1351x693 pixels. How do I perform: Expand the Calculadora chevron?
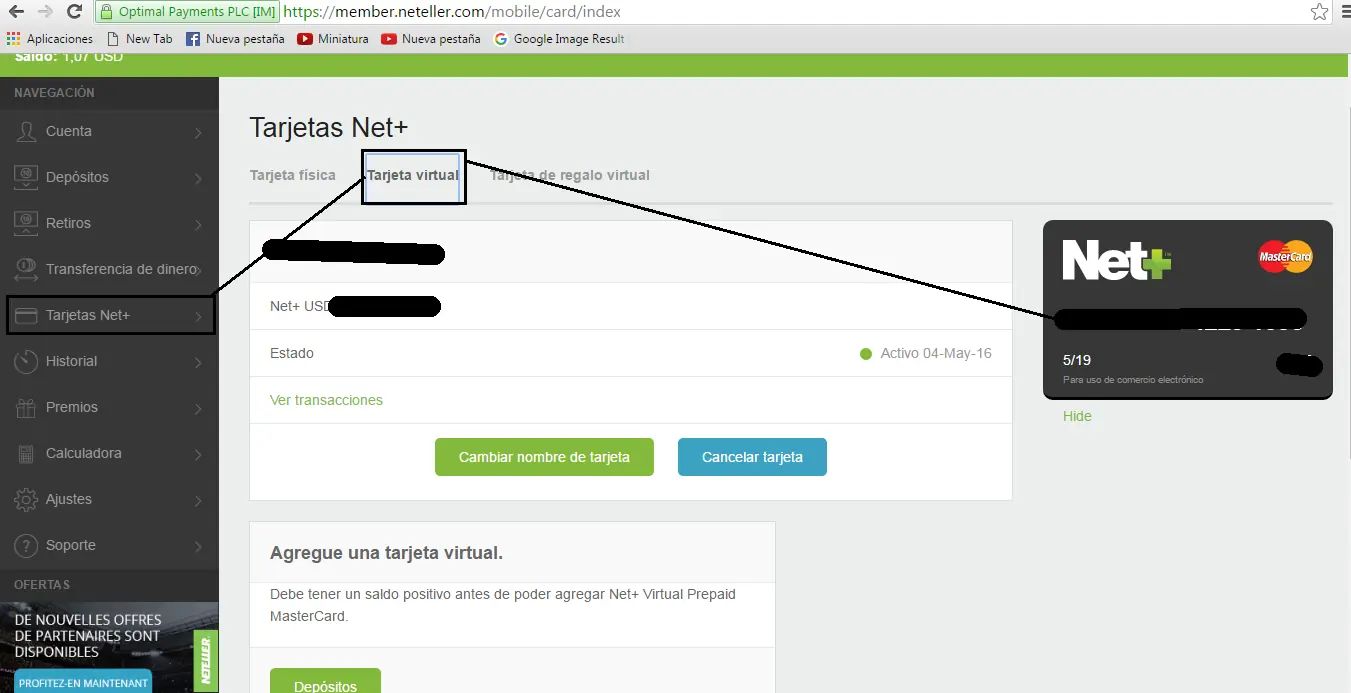(x=198, y=455)
